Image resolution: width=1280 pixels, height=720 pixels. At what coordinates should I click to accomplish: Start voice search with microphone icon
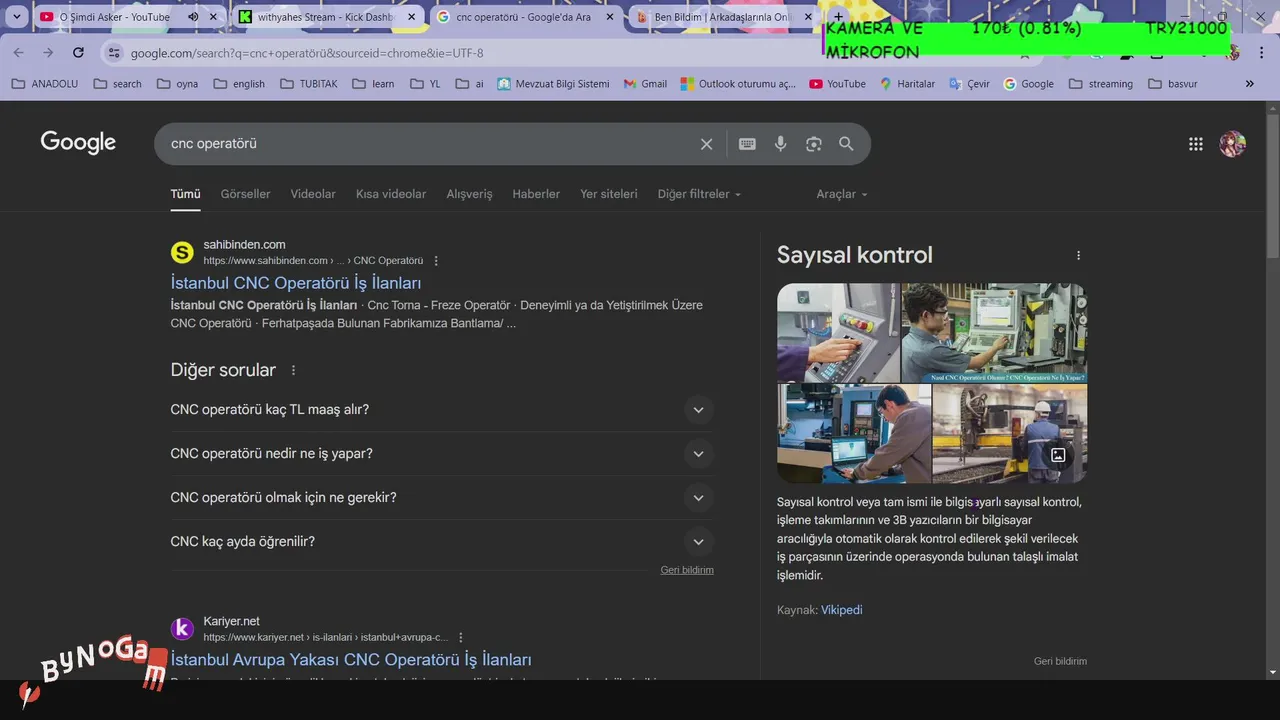[x=780, y=144]
